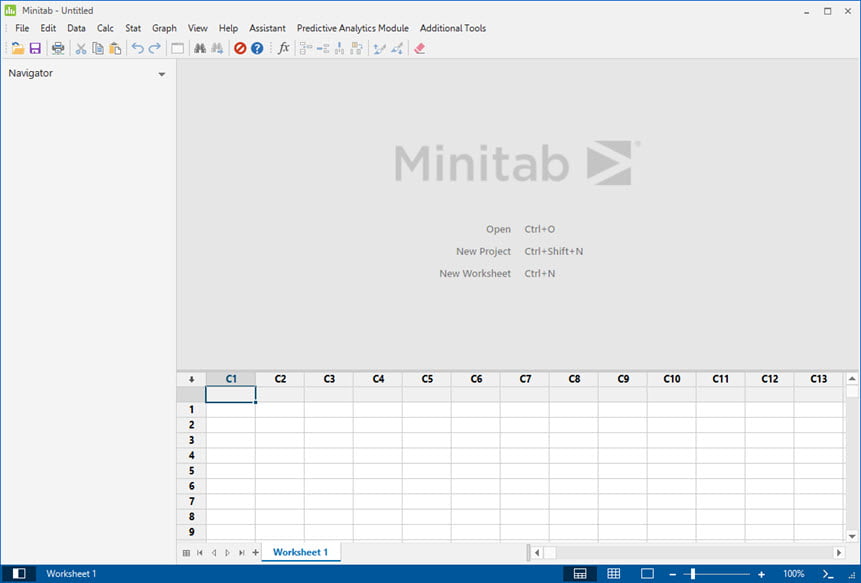Click the worksheet list grid icon
This screenshot has width=861, height=583.
pyautogui.click(x=186, y=553)
